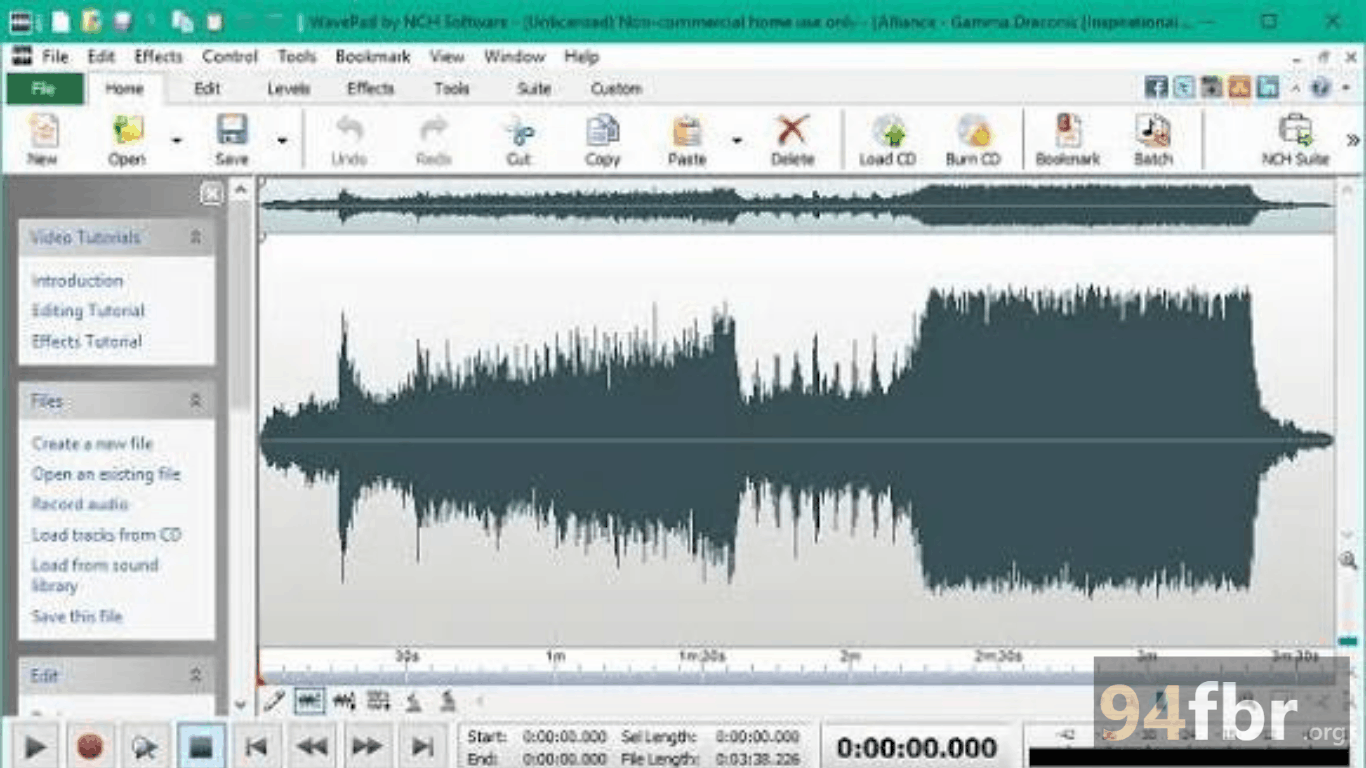Start recording with the red Record button
The height and width of the screenshot is (768, 1366).
pyautogui.click(x=91, y=746)
